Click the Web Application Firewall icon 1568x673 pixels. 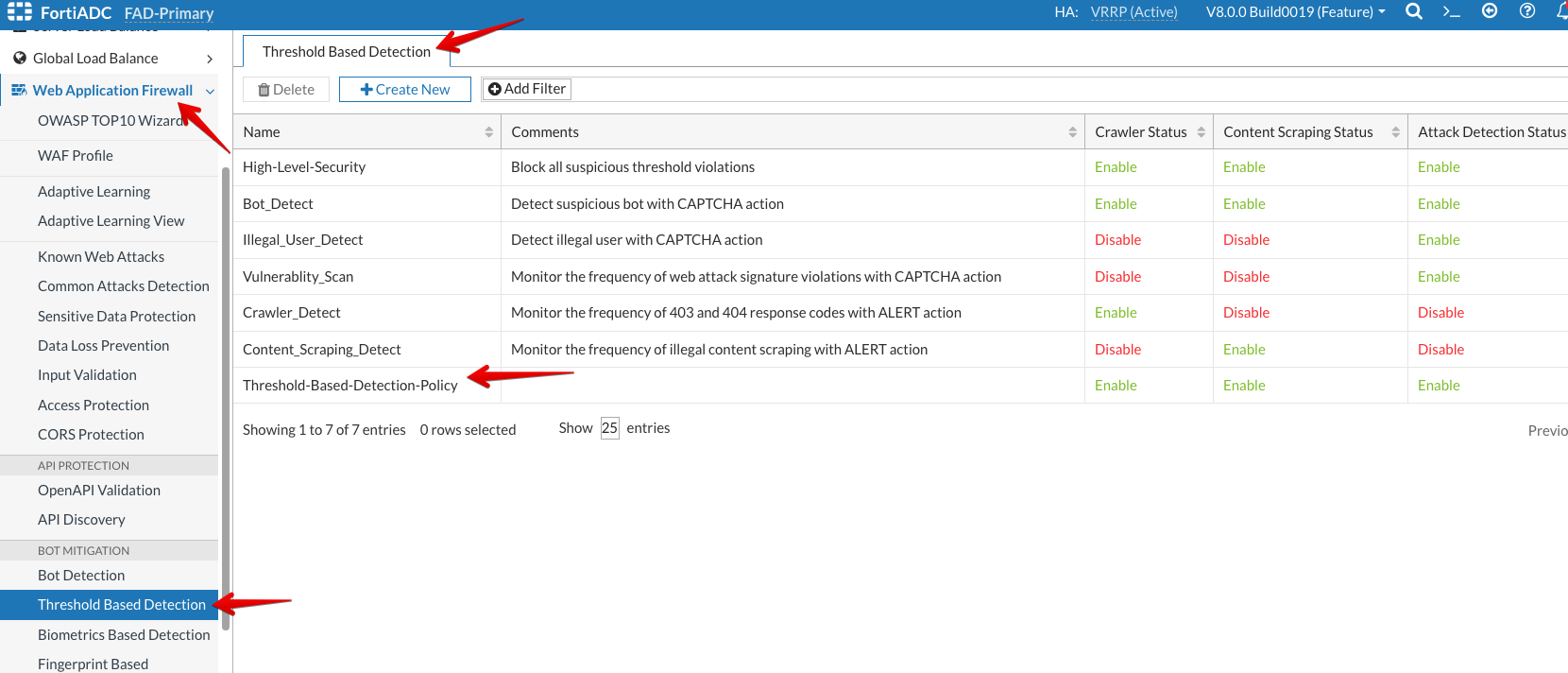19,90
